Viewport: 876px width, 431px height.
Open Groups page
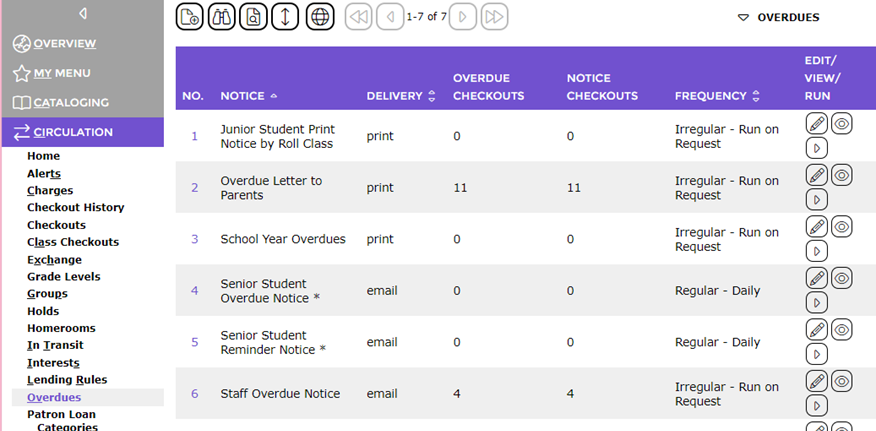tap(47, 293)
